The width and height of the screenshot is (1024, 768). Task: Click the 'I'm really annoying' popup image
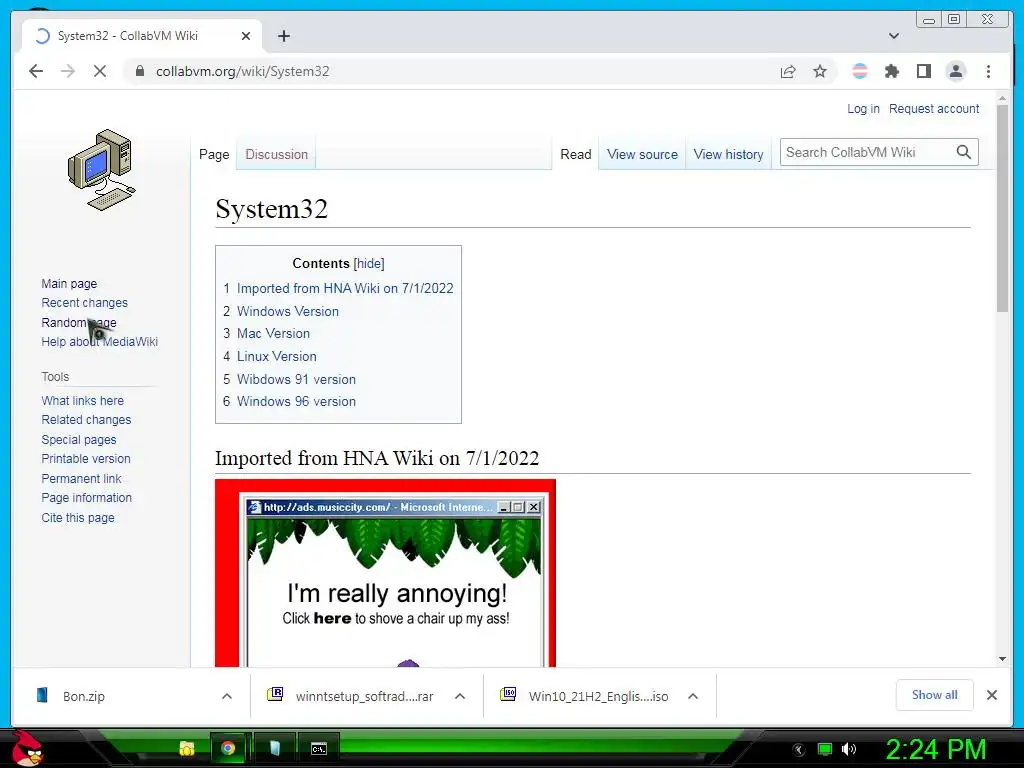385,573
